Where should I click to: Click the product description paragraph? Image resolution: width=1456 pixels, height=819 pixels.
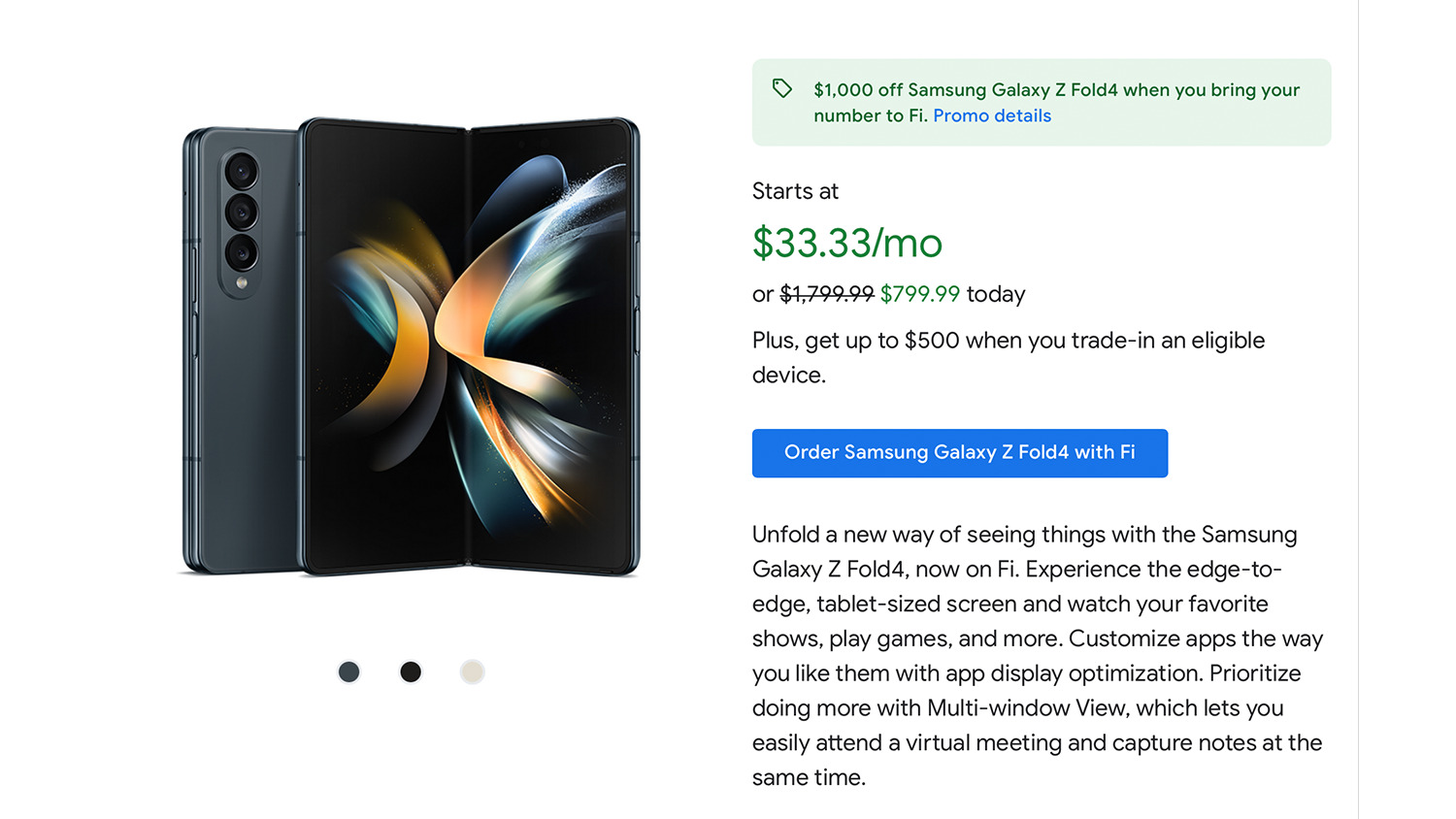point(1037,655)
